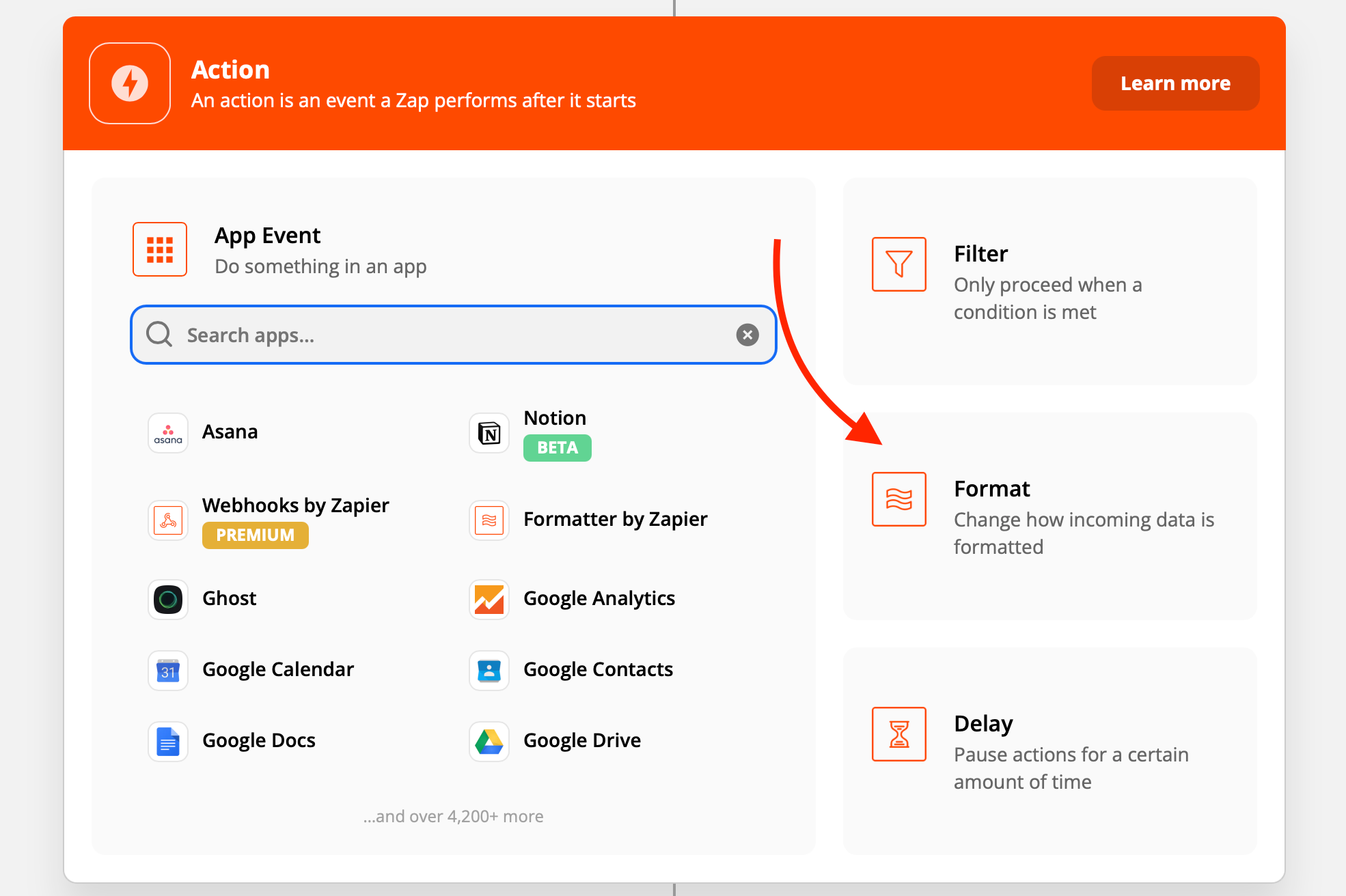Viewport: 1346px width, 896px height.
Task: Click the Google Docs label
Action: pyautogui.click(x=259, y=740)
